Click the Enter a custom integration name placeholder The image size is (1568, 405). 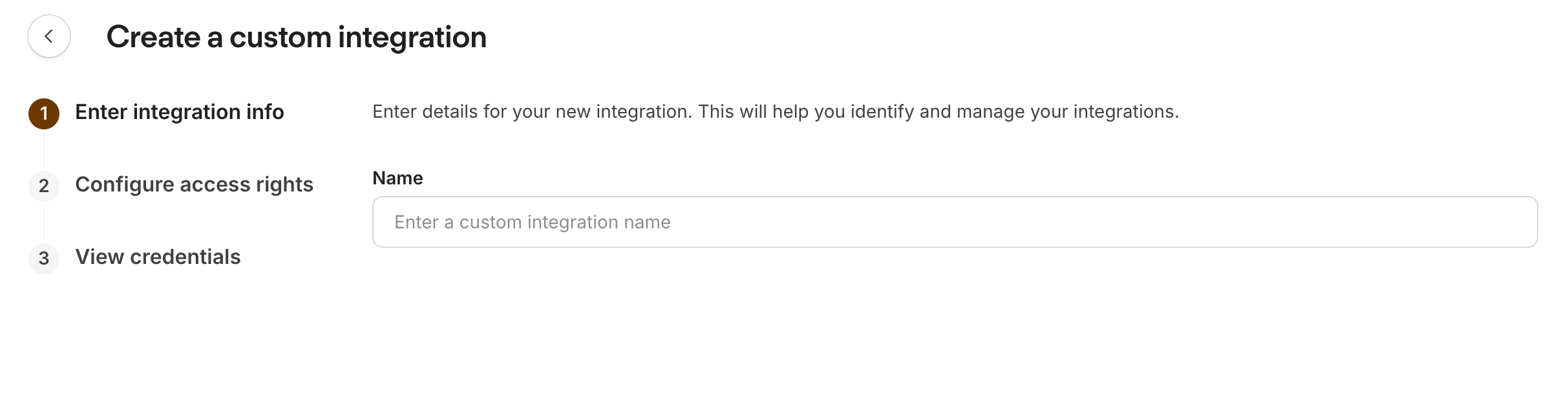click(532, 222)
